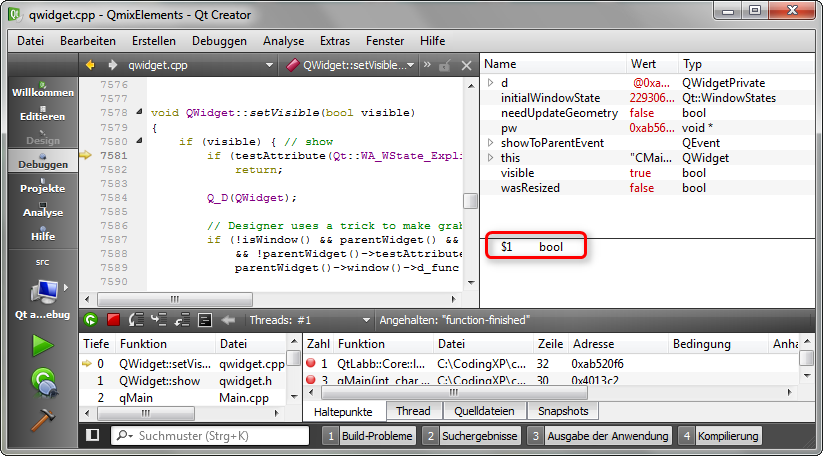Open the Build-Probleme output pane
The height and width of the screenshot is (456, 823).
[x=369, y=436]
